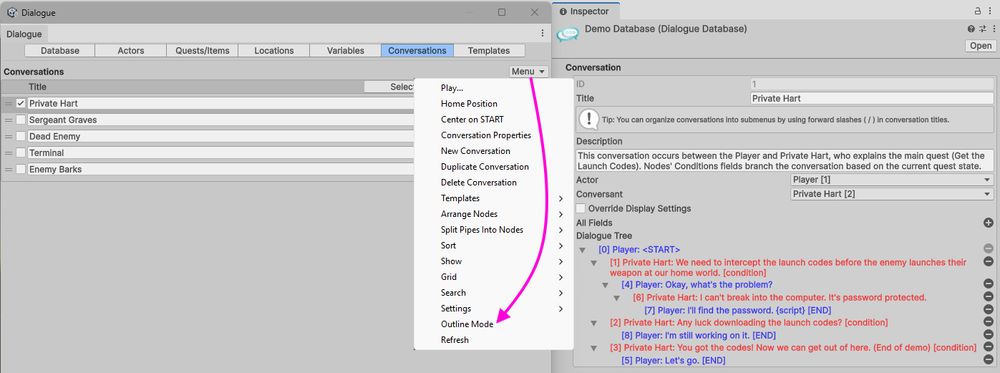Open the Actor dropdown showing Player [1]

[x=892, y=180]
